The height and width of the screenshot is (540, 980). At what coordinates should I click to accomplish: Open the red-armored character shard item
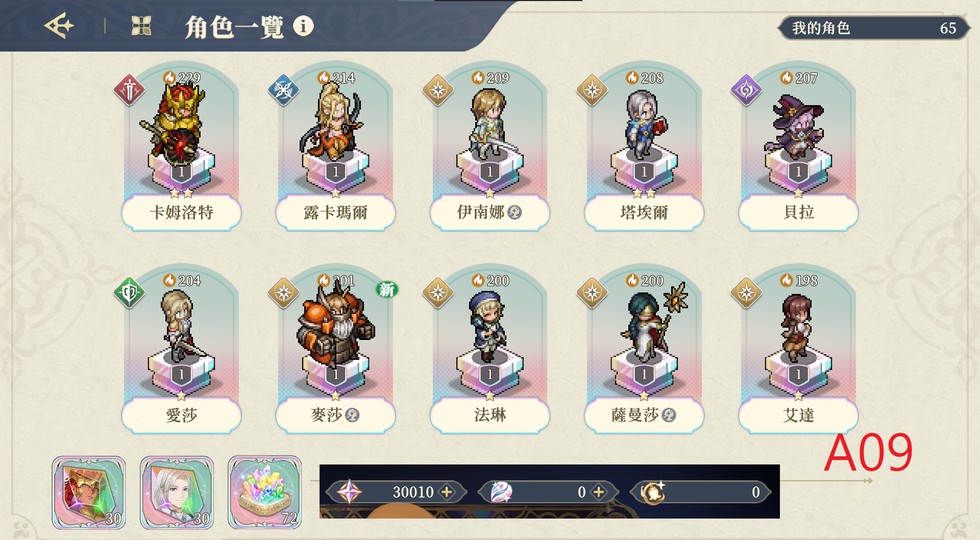tap(89, 492)
